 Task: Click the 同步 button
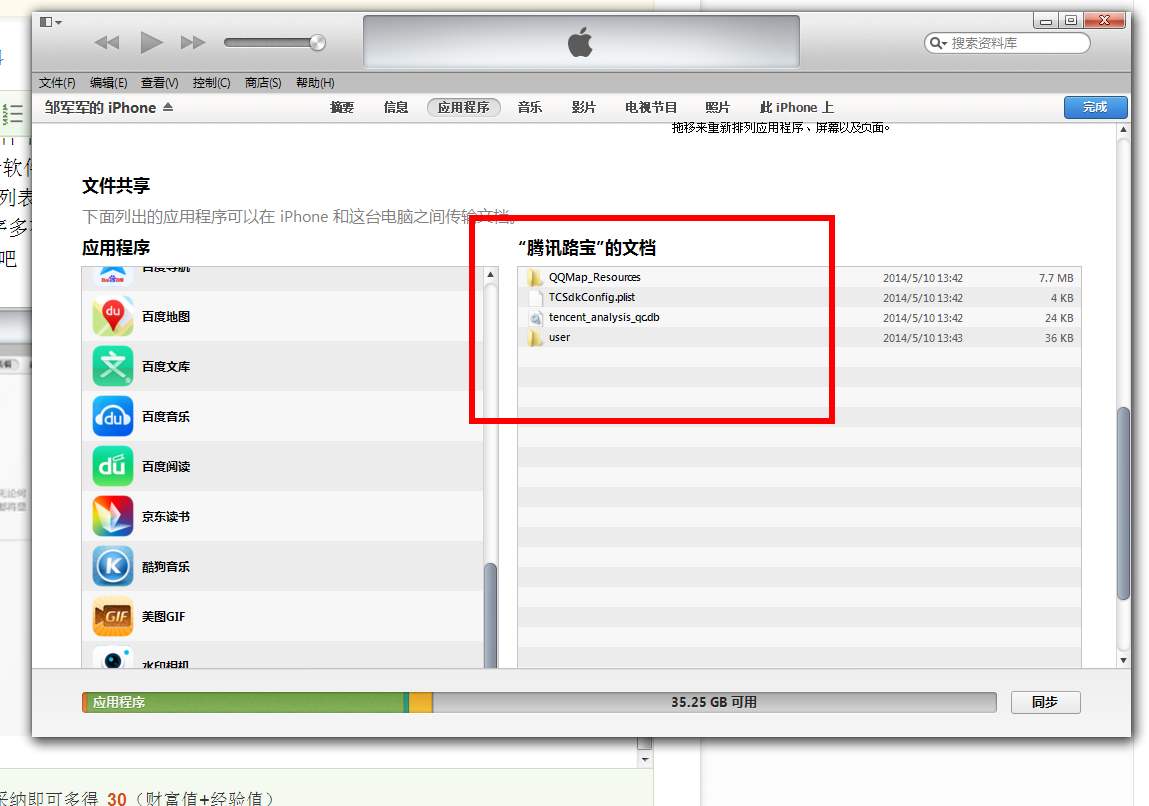(1045, 702)
